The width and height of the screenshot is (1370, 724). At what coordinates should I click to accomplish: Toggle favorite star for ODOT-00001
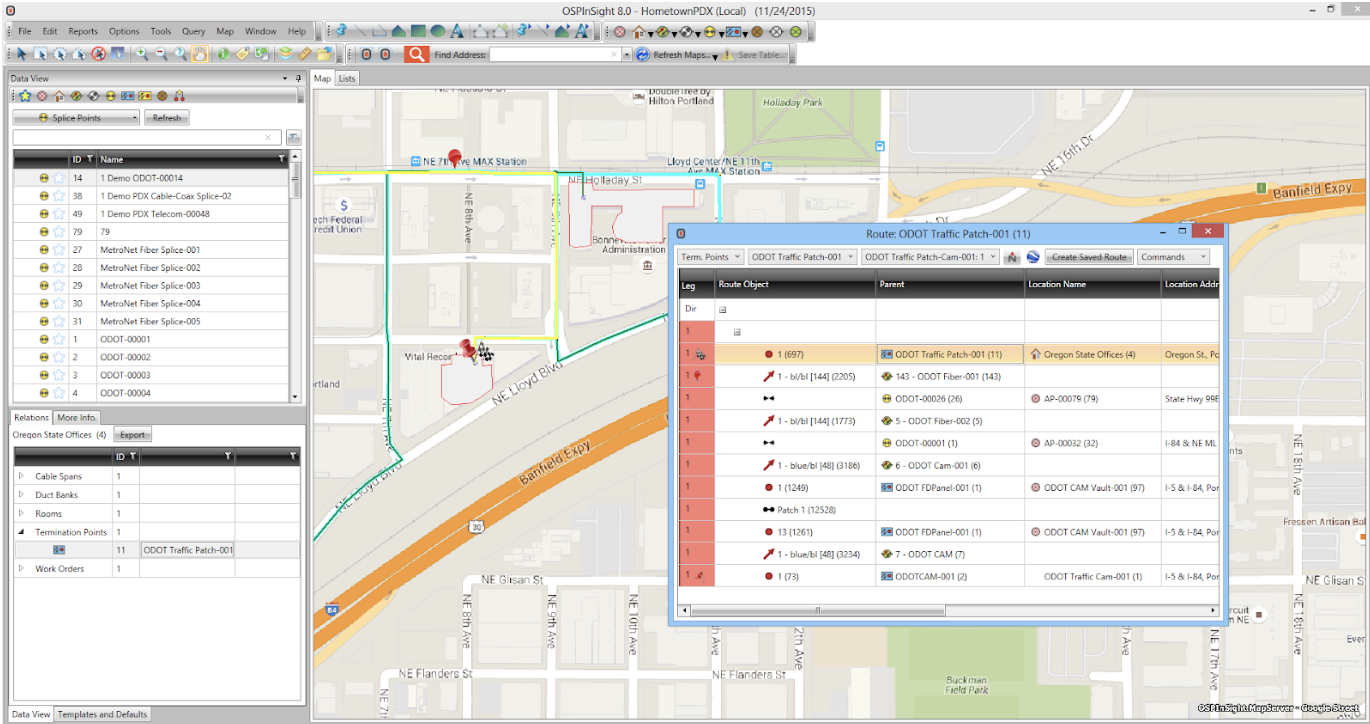[58, 340]
